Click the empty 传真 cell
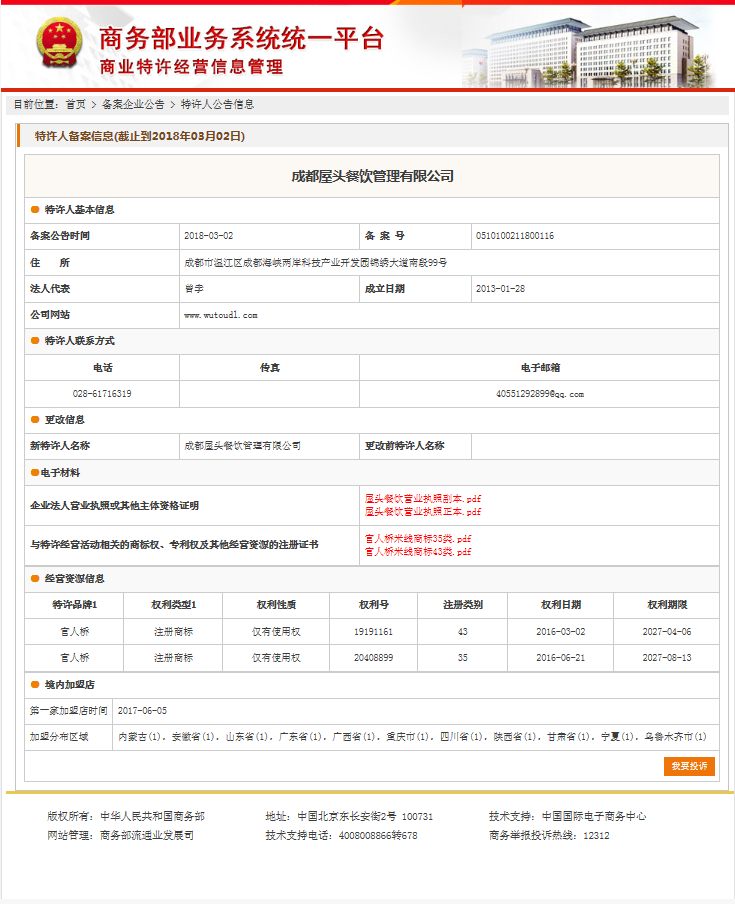Viewport: 735px width, 904px height. coord(269,394)
